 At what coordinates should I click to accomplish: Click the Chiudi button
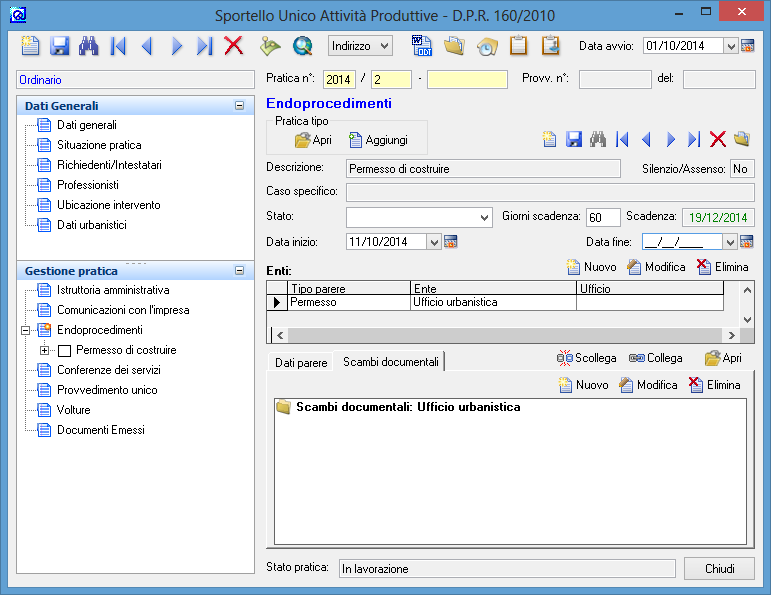(719, 568)
